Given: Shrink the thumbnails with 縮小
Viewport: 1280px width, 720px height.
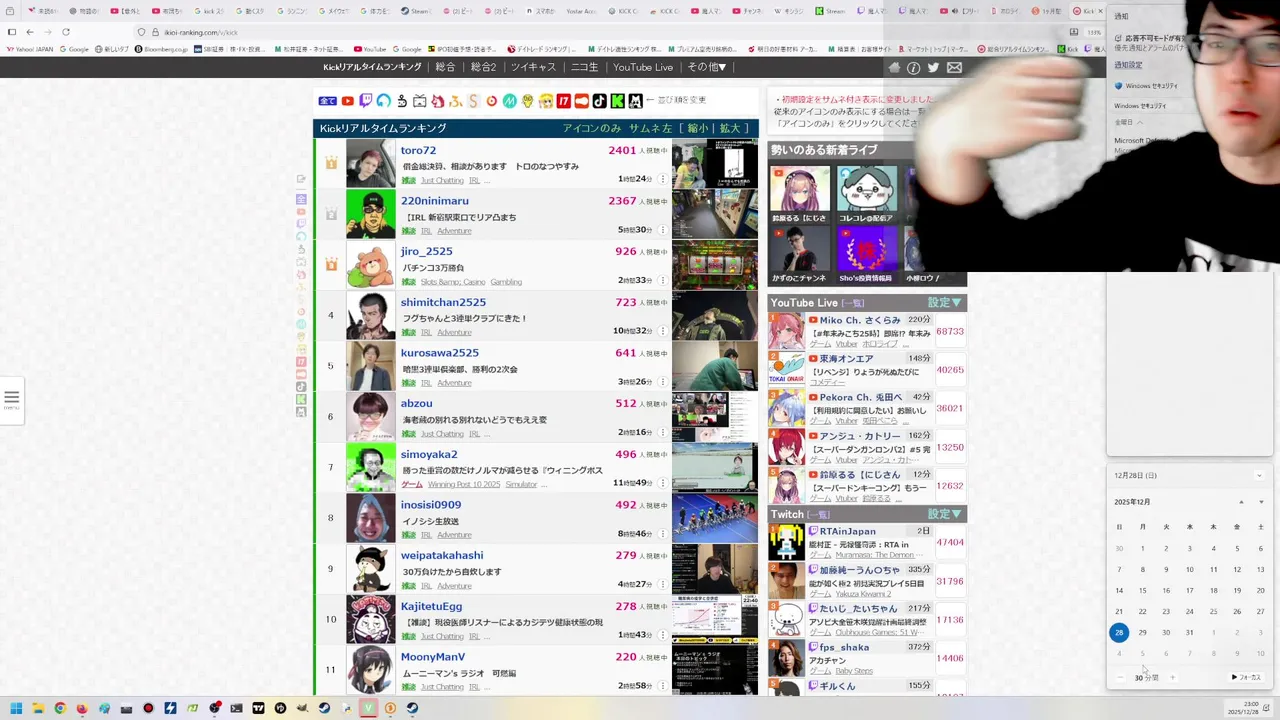Looking at the screenshot, I should pos(698,128).
